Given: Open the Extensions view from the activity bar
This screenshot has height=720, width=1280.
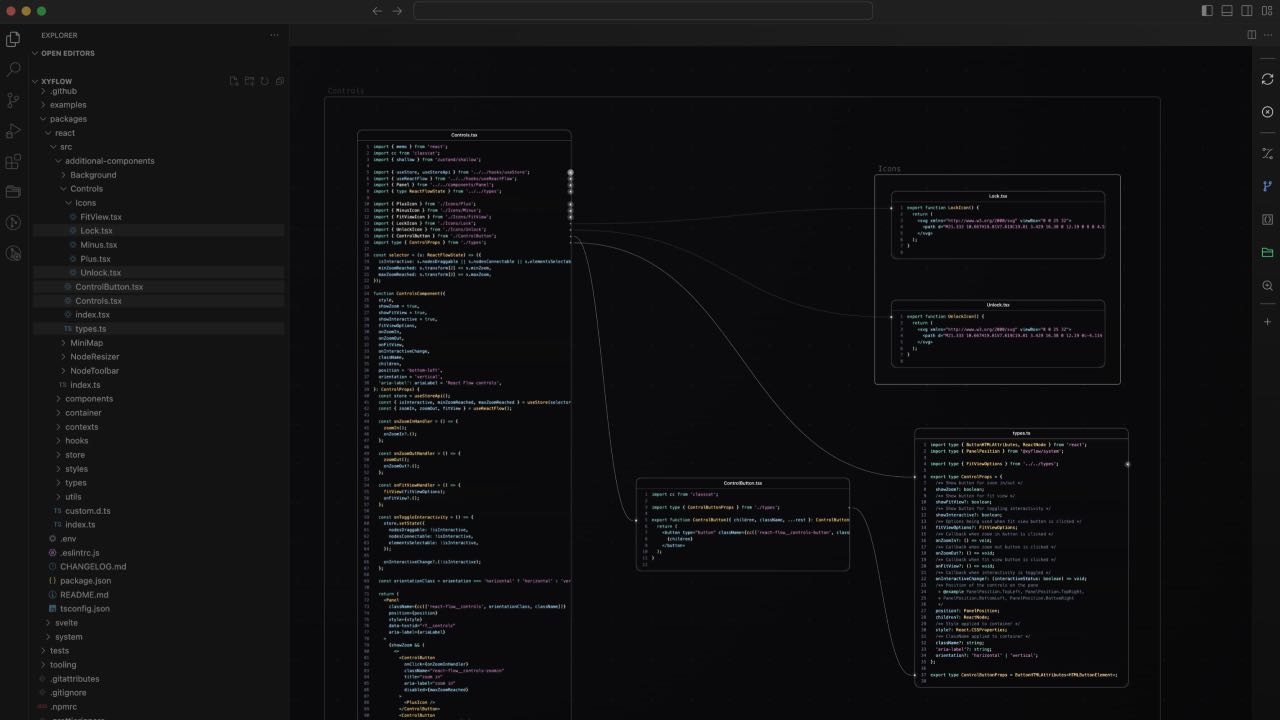Looking at the screenshot, I should click(x=13, y=161).
